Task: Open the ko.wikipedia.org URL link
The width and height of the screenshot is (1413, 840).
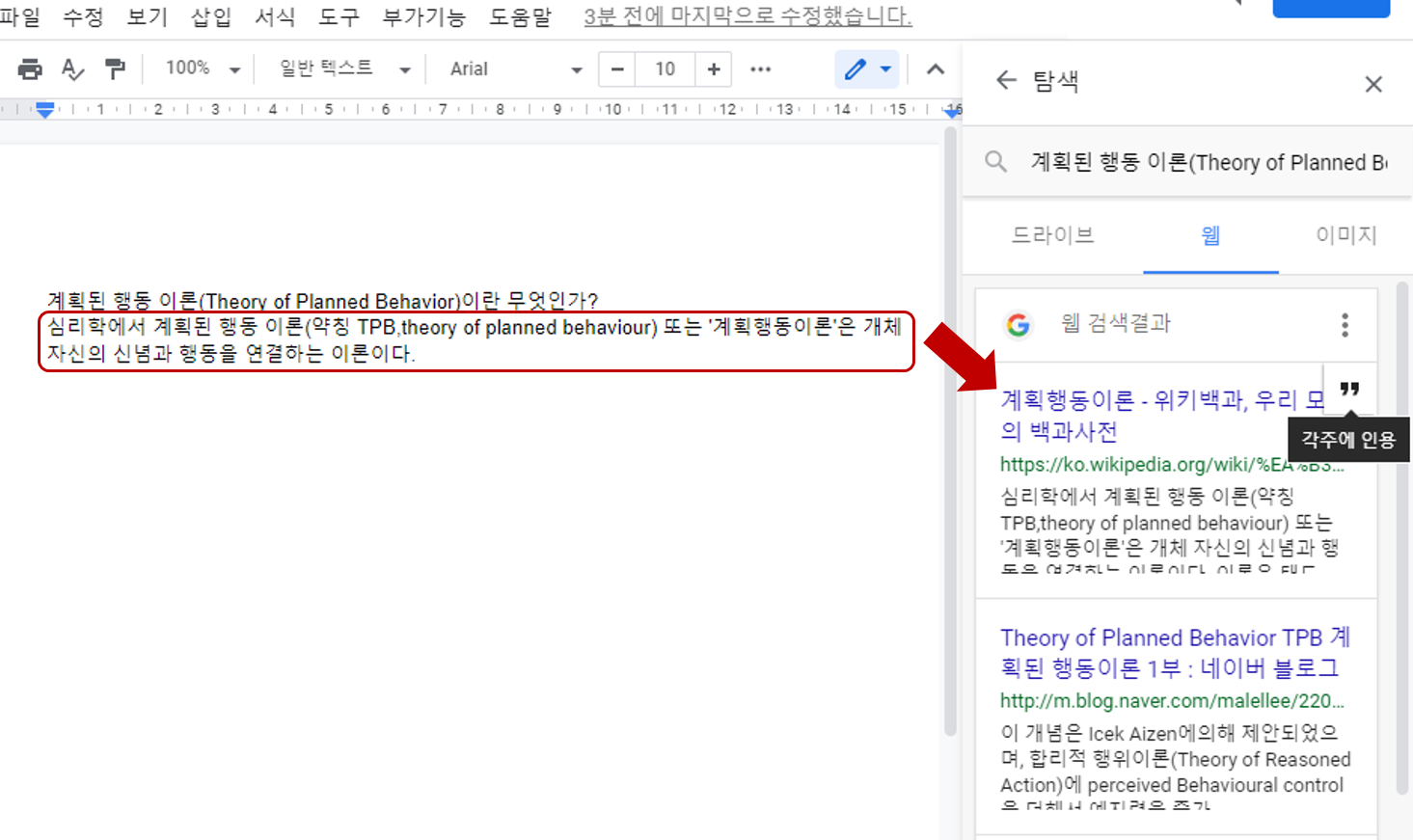Action: (1172, 465)
